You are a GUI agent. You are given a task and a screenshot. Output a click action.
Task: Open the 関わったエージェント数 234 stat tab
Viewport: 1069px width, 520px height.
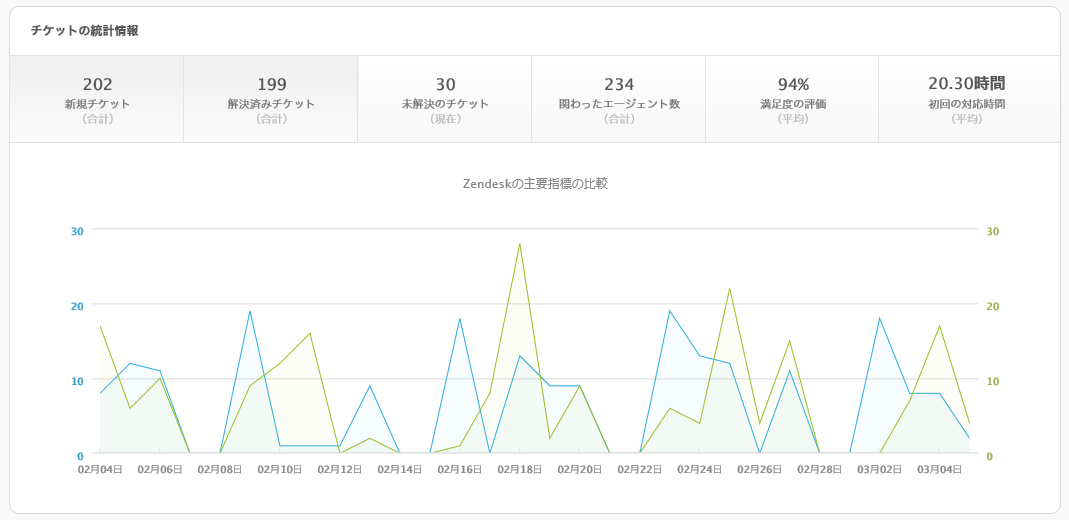[x=618, y=99]
